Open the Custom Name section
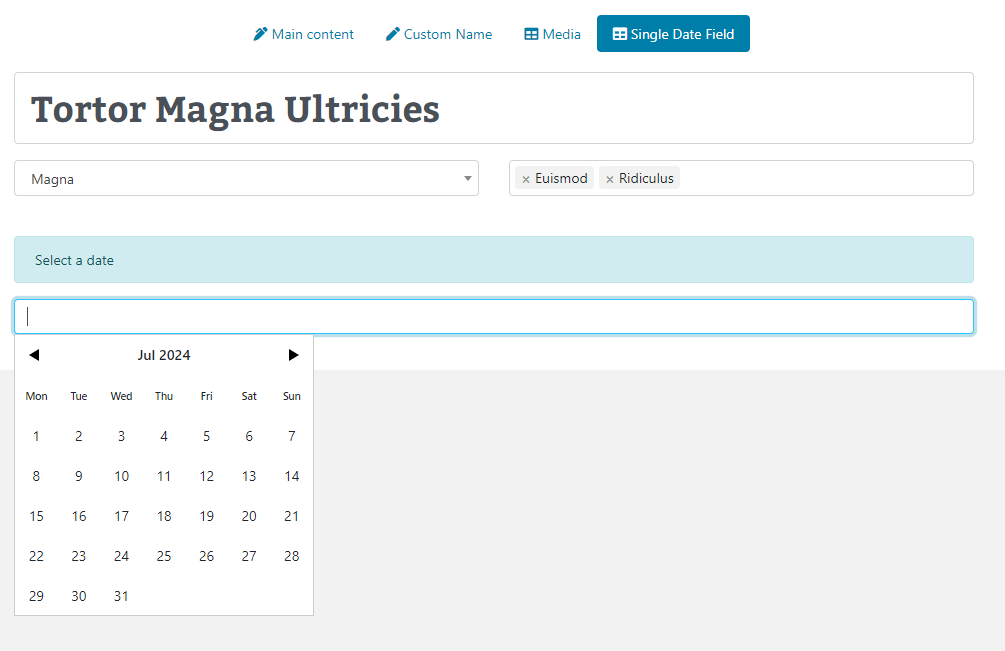The height and width of the screenshot is (651, 1005). (x=439, y=33)
